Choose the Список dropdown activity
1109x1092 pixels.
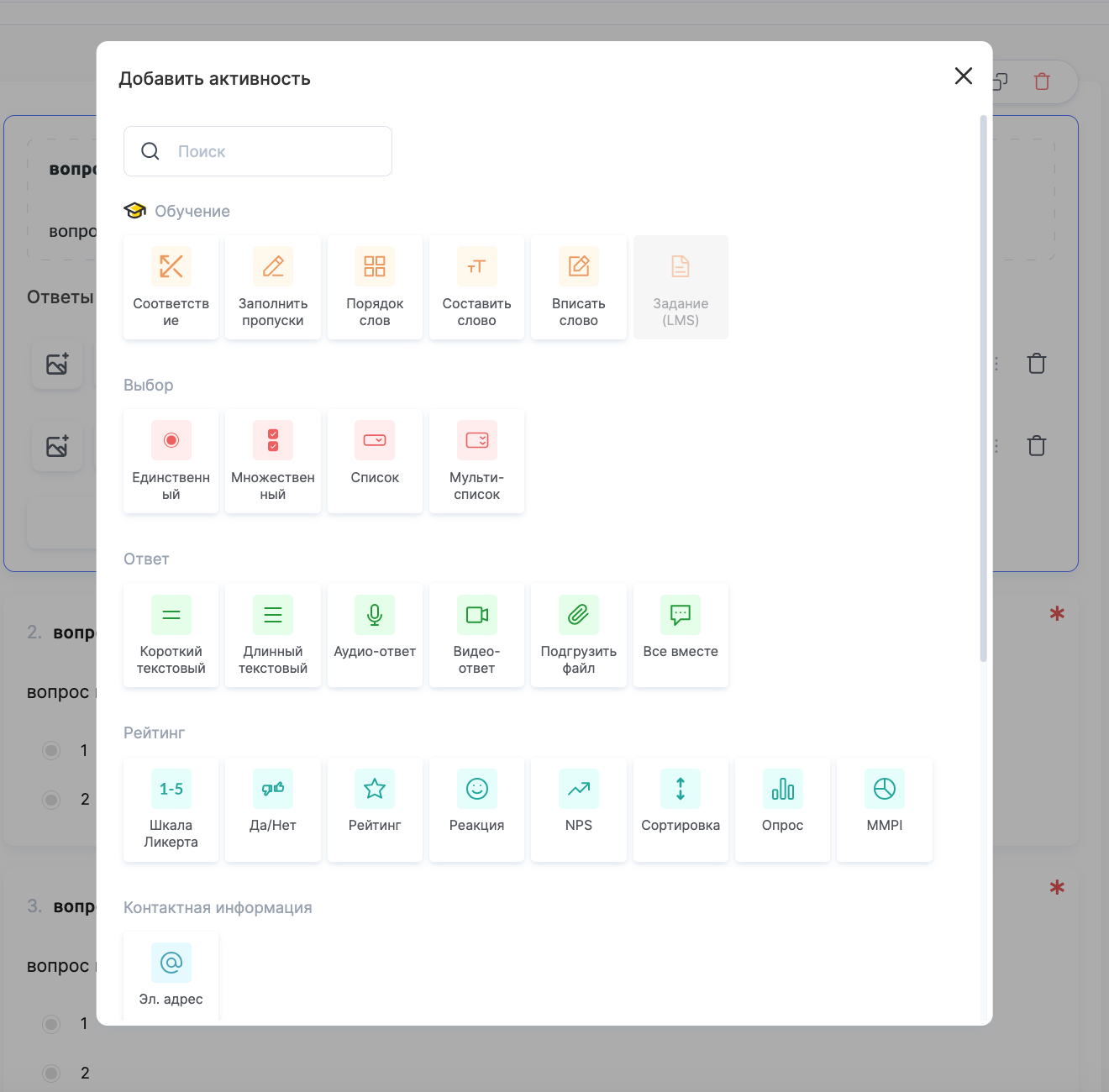click(375, 461)
